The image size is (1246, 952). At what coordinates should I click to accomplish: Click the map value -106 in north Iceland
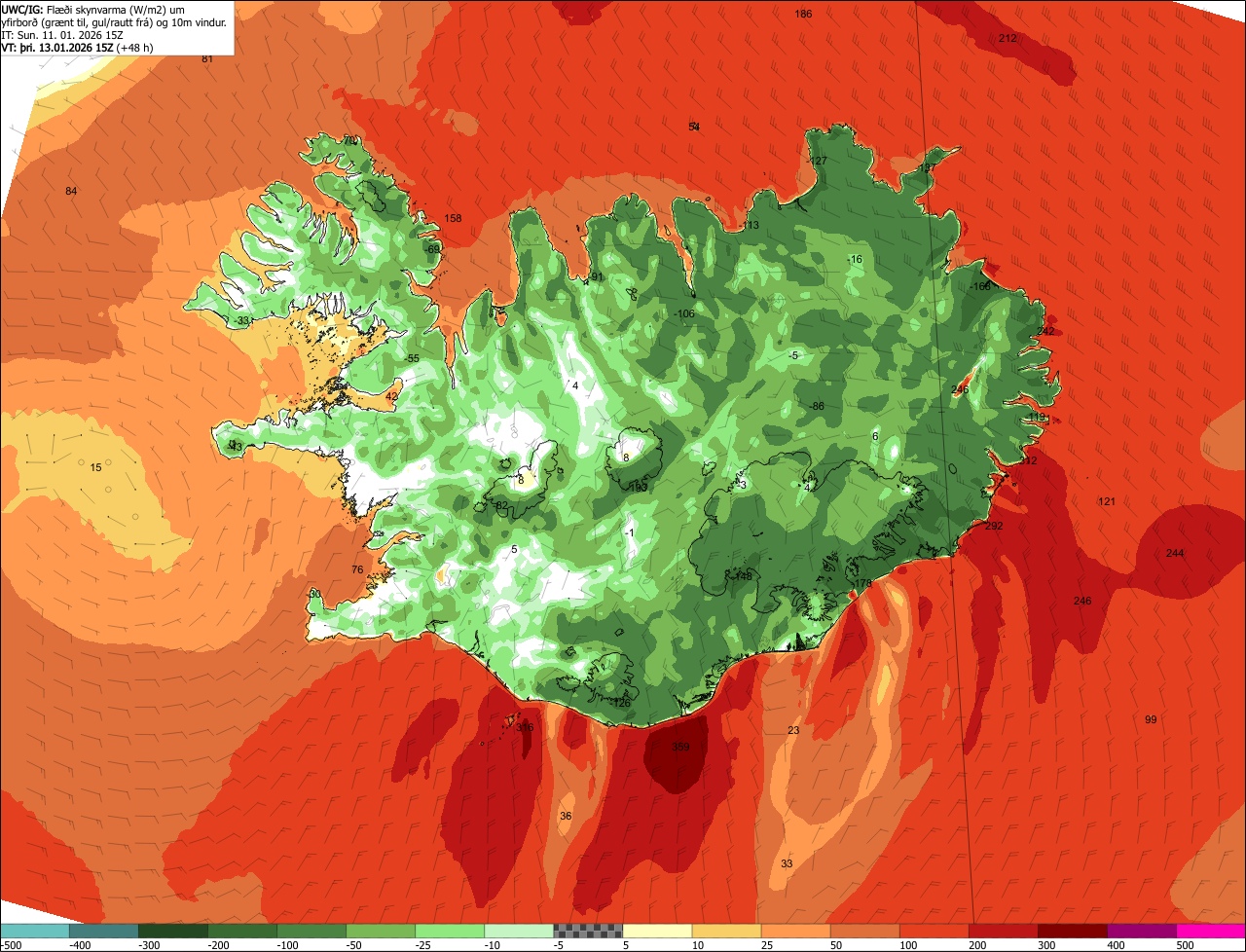click(684, 313)
